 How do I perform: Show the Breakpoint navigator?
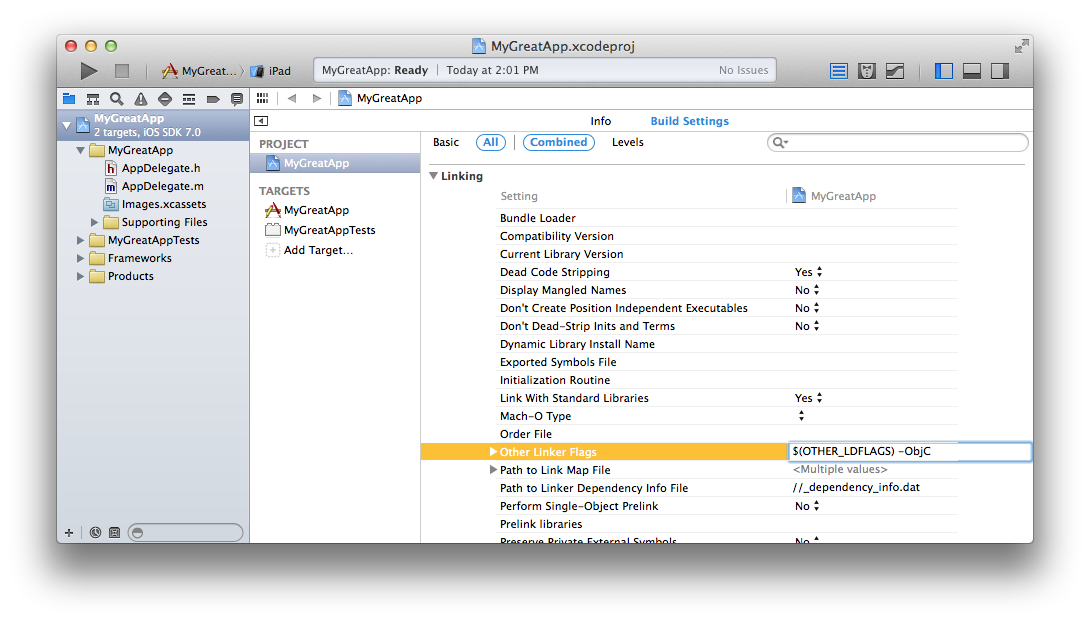click(213, 99)
